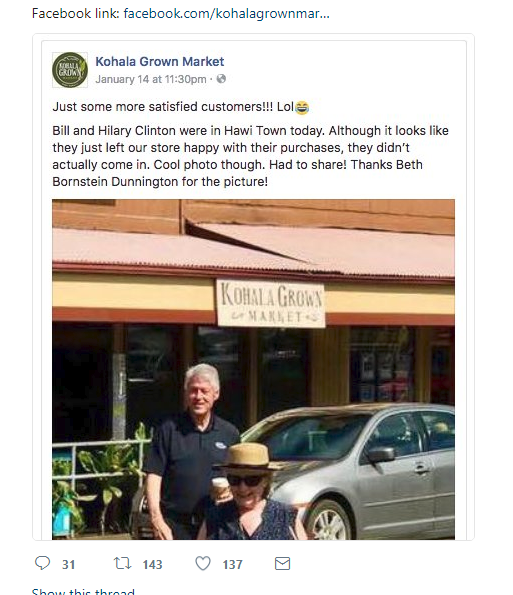Open the facebook.com/kohalagrownmar link
513x595 pixels.
227,14
